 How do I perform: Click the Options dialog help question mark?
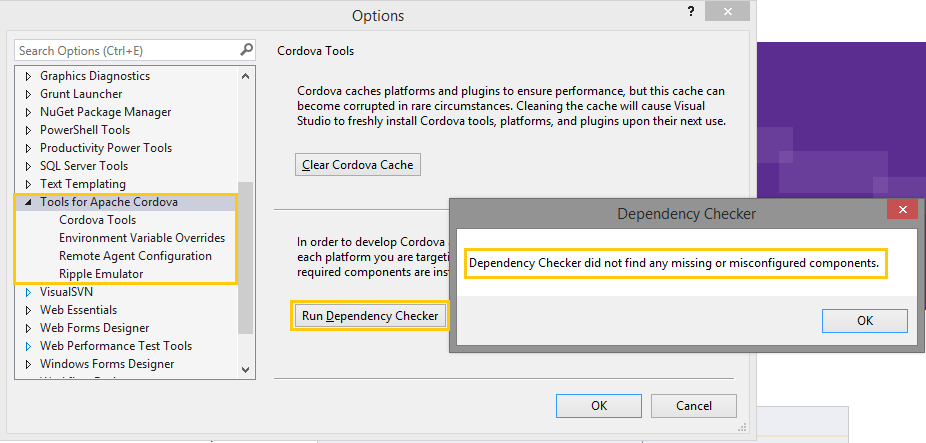(x=690, y=11)
